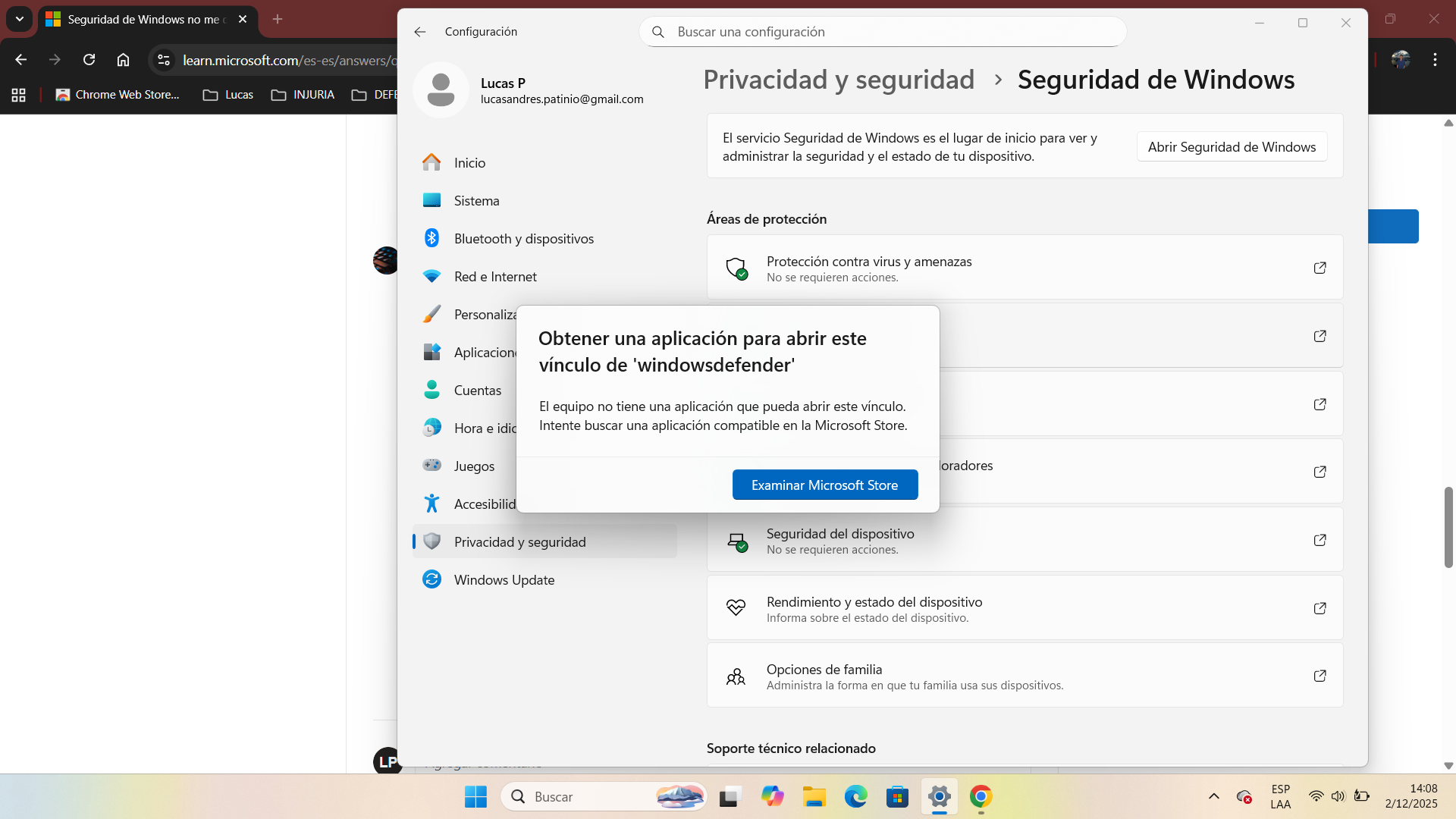The height and width of the screenshot is (819, 1456).
Task: Select the Juegos controller icon in sidebar
Action: (x=431, y=465)
